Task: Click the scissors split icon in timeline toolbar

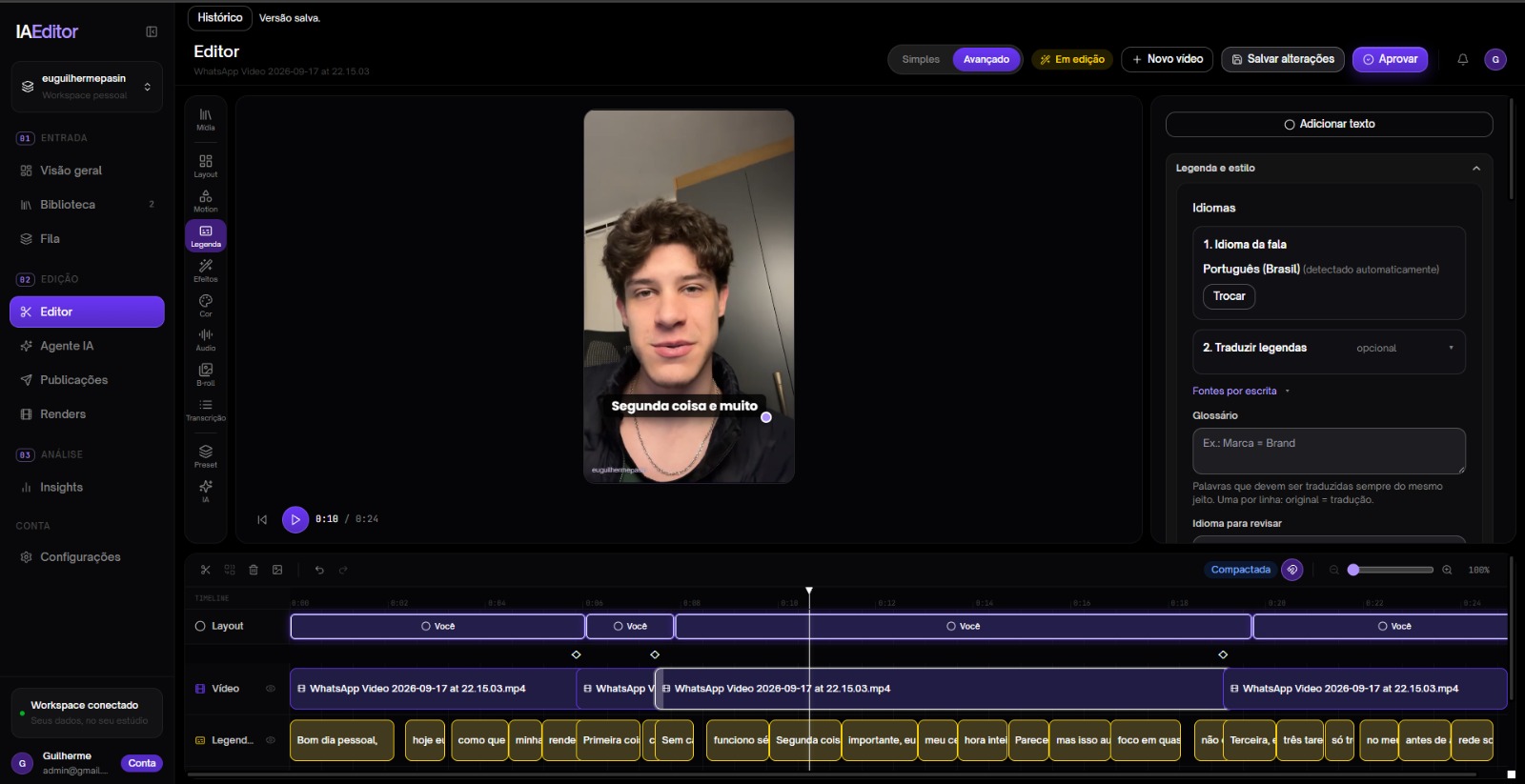Action: click(205, 570)
